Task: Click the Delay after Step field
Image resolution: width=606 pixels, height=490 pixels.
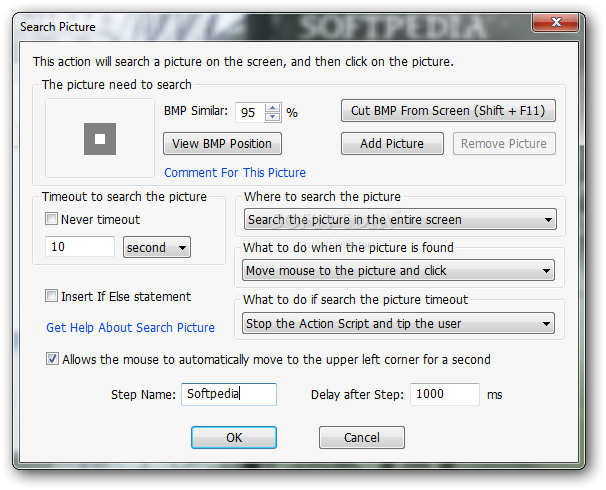Action: click(x=445, y=394)
